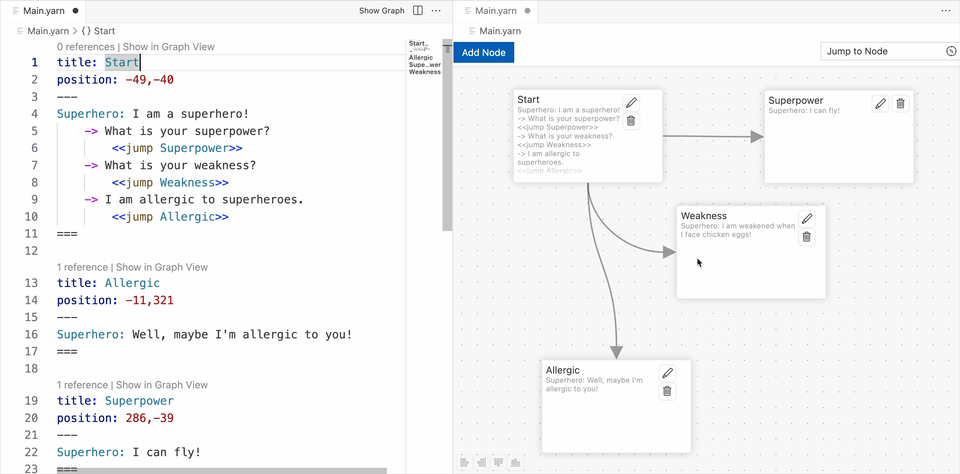The height and width of the screenshot is (474, 960).
Task: Open the left editor's more actions menu
Action: [x=437, y=11]
